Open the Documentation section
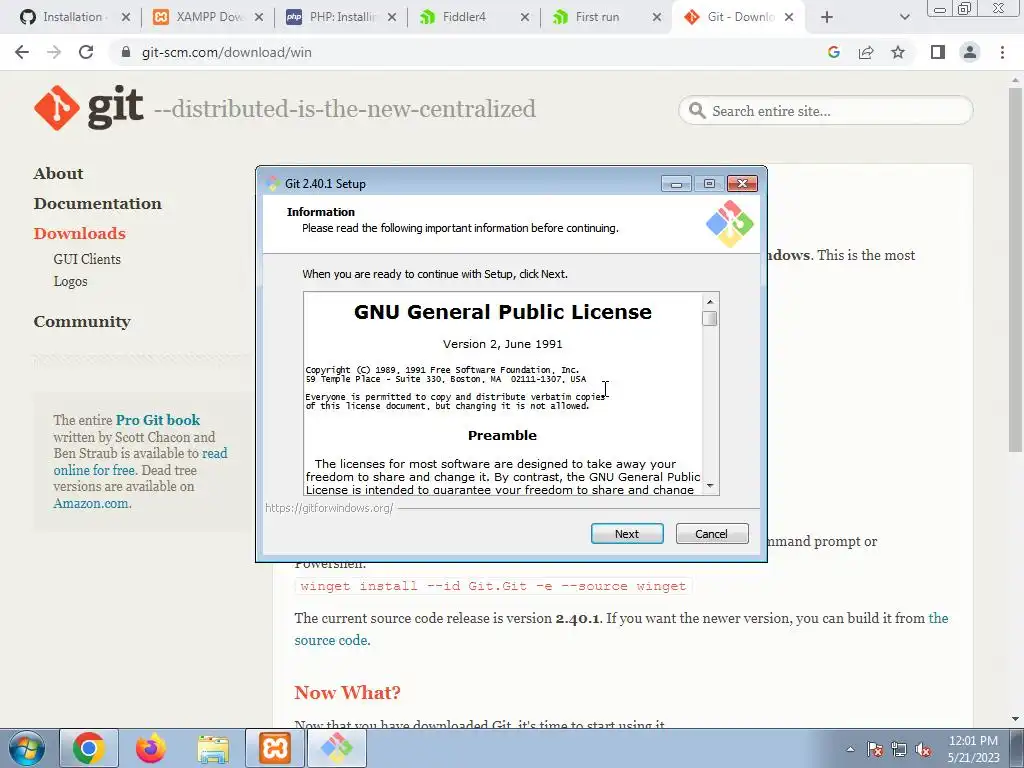 point(98,204)
